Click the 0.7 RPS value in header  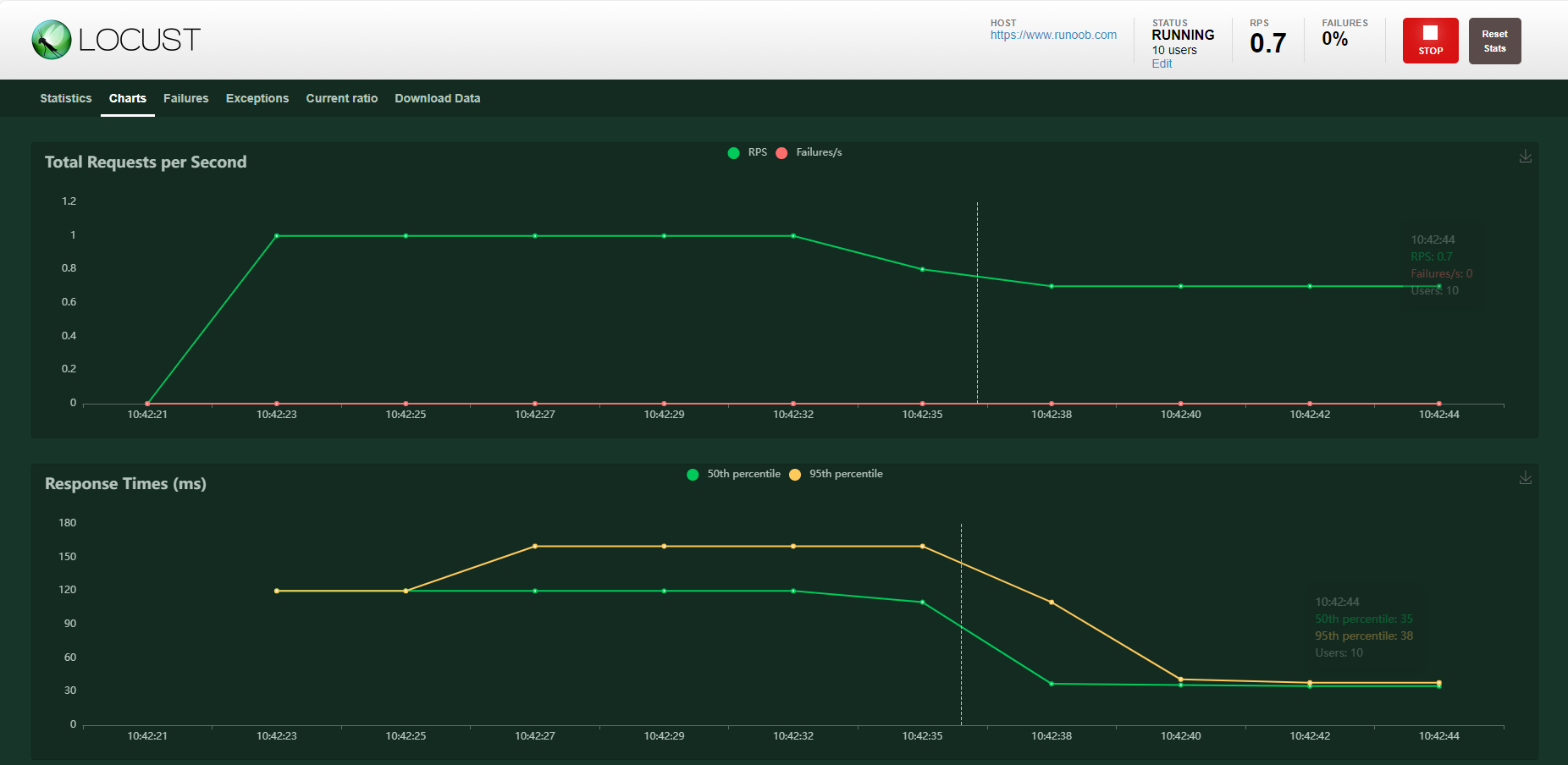1267,43
